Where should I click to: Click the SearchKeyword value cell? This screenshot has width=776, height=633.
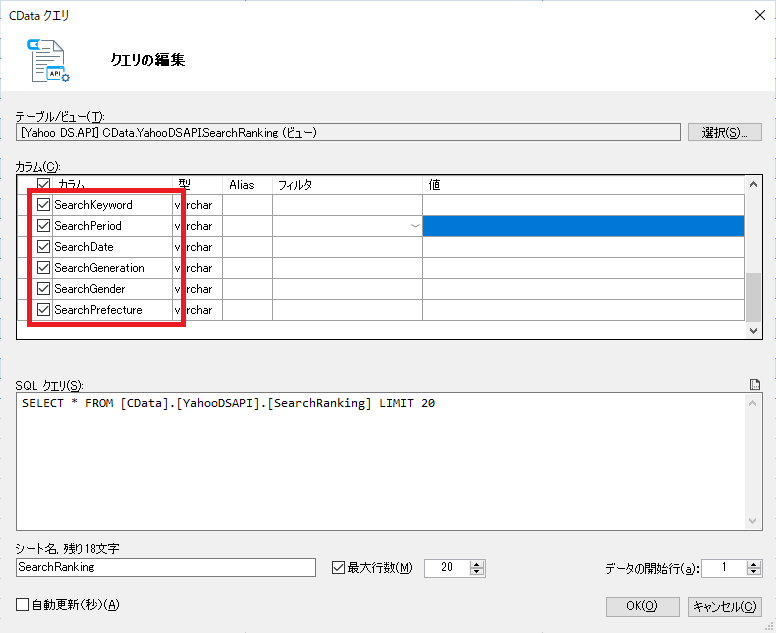coord(583,205)
